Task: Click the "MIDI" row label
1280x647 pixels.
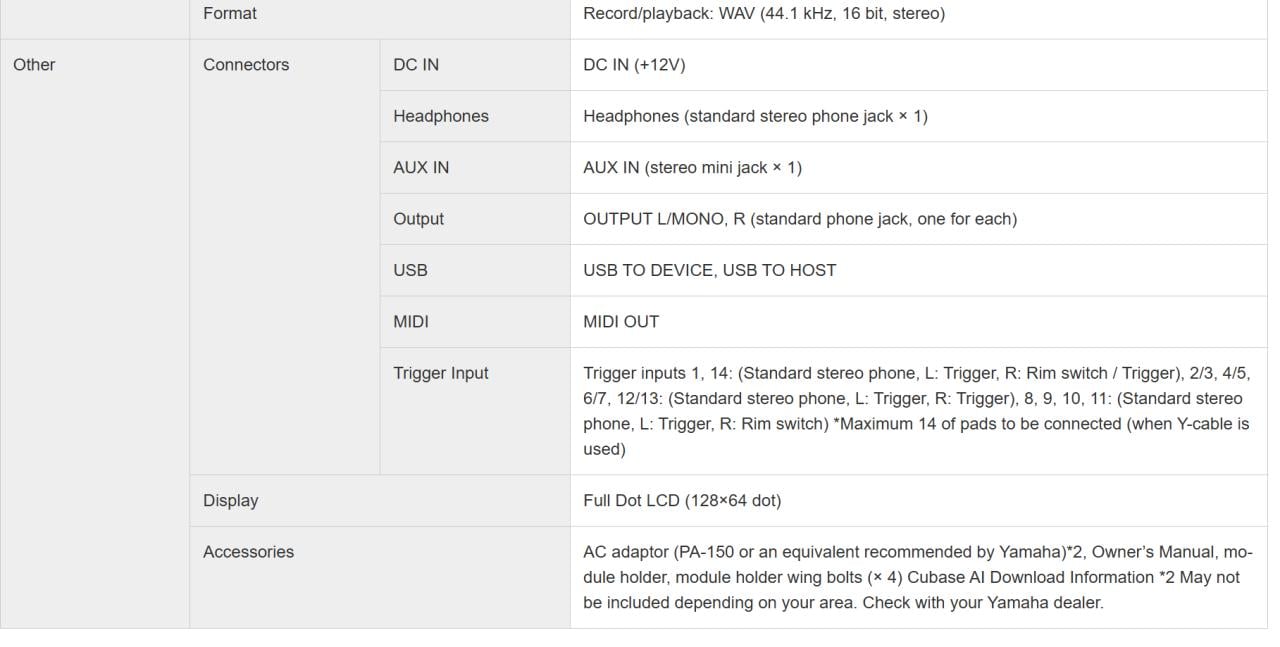Action: (411, 322)
